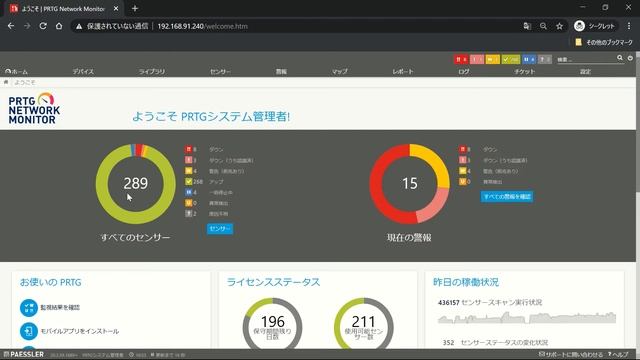This screenshot has width=640, height=360.
Task: Click the blue センサー button
Action: pyautogui.click(x=220, y=229)
